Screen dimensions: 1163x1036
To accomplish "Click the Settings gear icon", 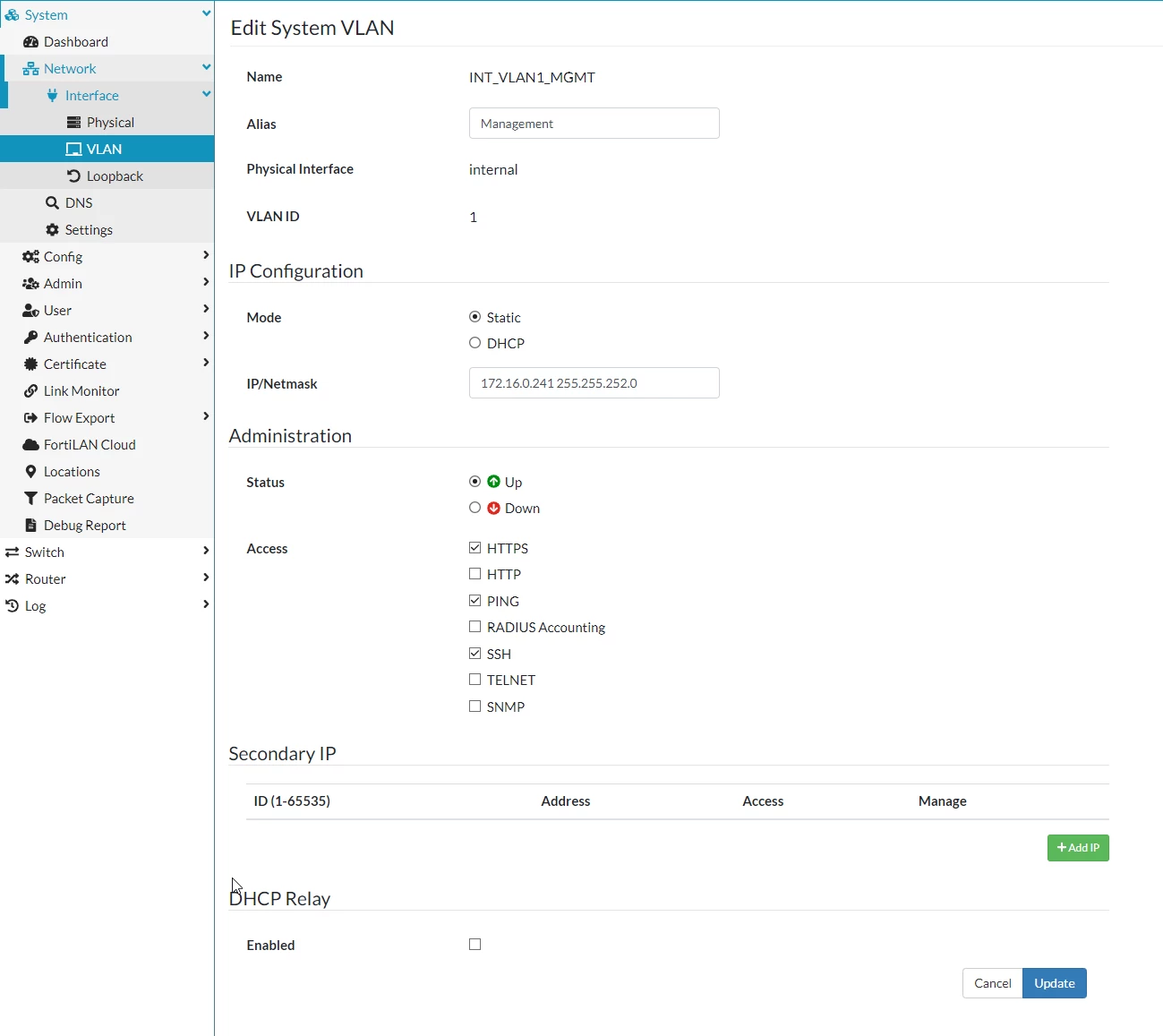I will click(x=52, y=230).
